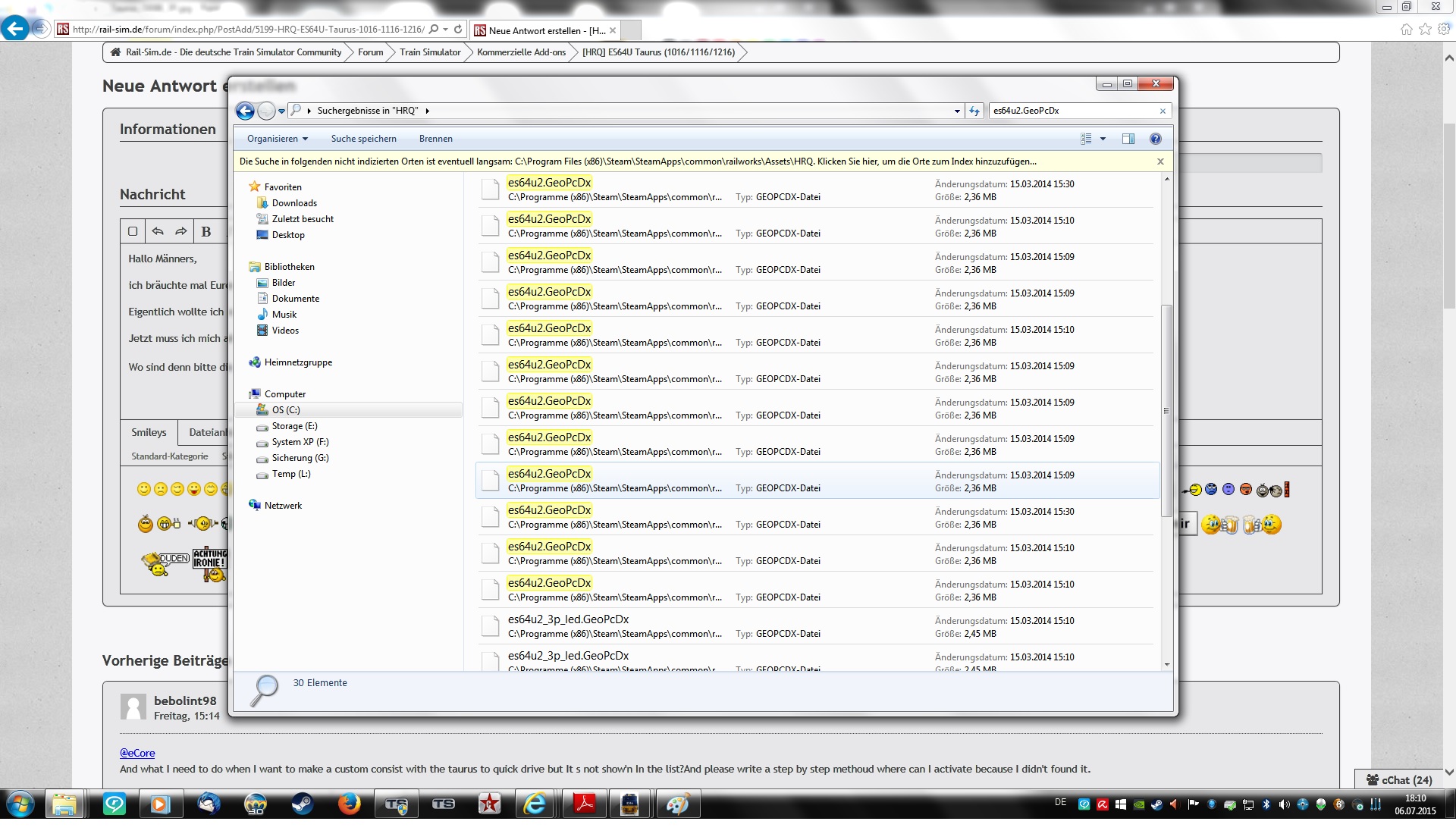Click the bold B editor icon
This screenshot has height=837, width=1456.
coord(206,231)
